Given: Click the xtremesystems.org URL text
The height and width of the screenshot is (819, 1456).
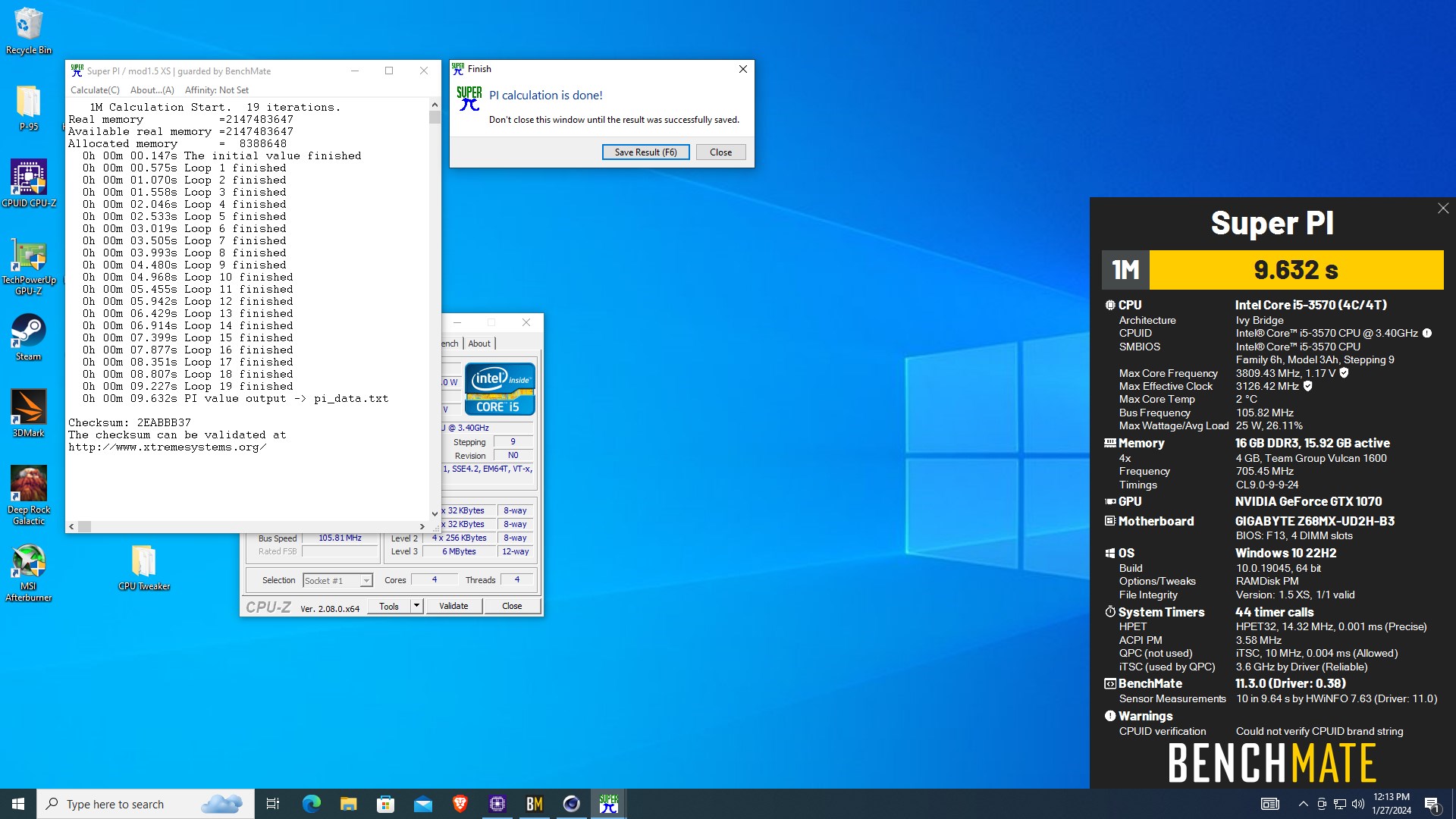Looking at the screenshot, I should pyautogui.click(x=167, y=447).
